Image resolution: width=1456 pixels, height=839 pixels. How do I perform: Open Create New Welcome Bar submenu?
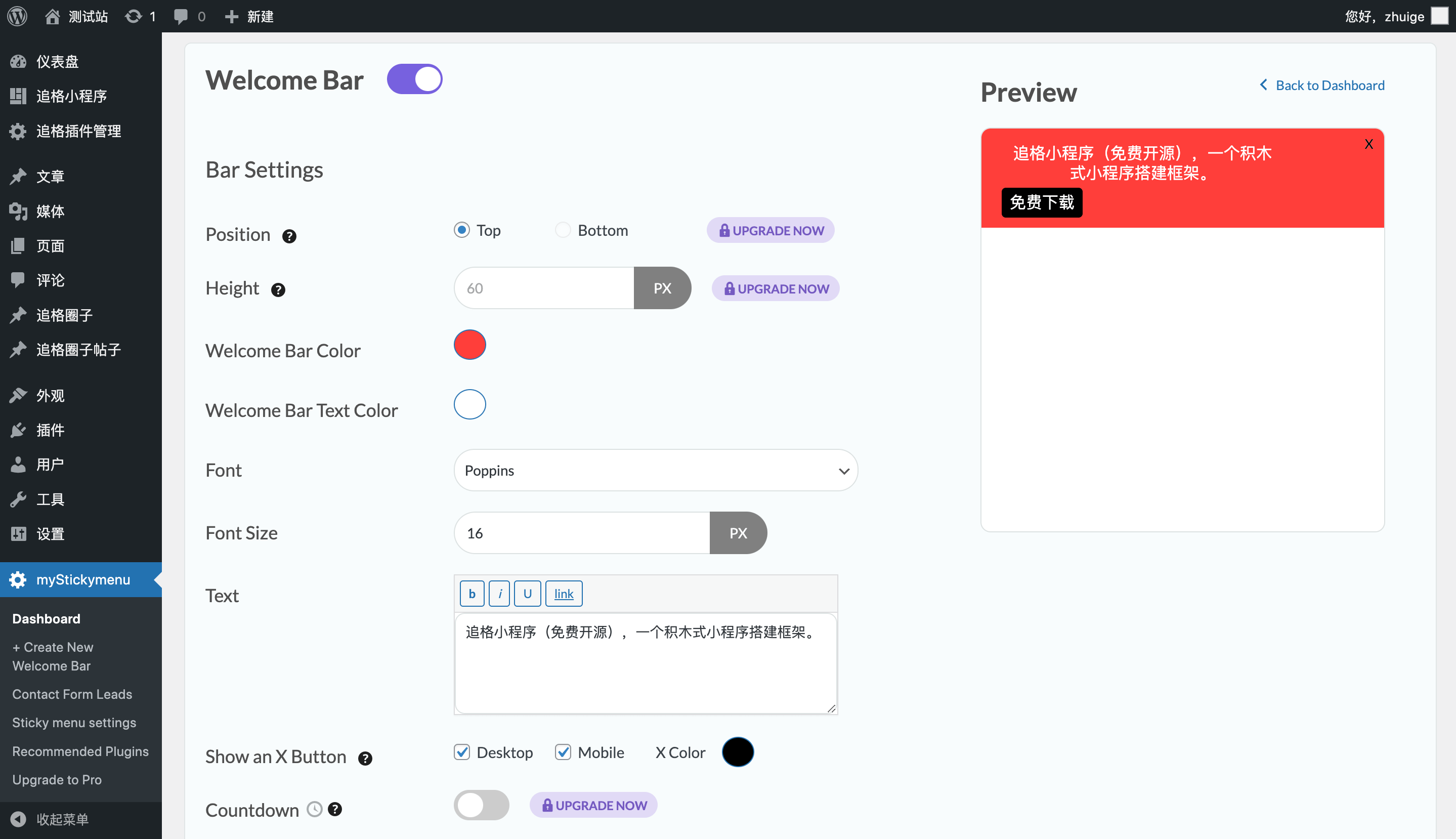(x=53, y=656)
